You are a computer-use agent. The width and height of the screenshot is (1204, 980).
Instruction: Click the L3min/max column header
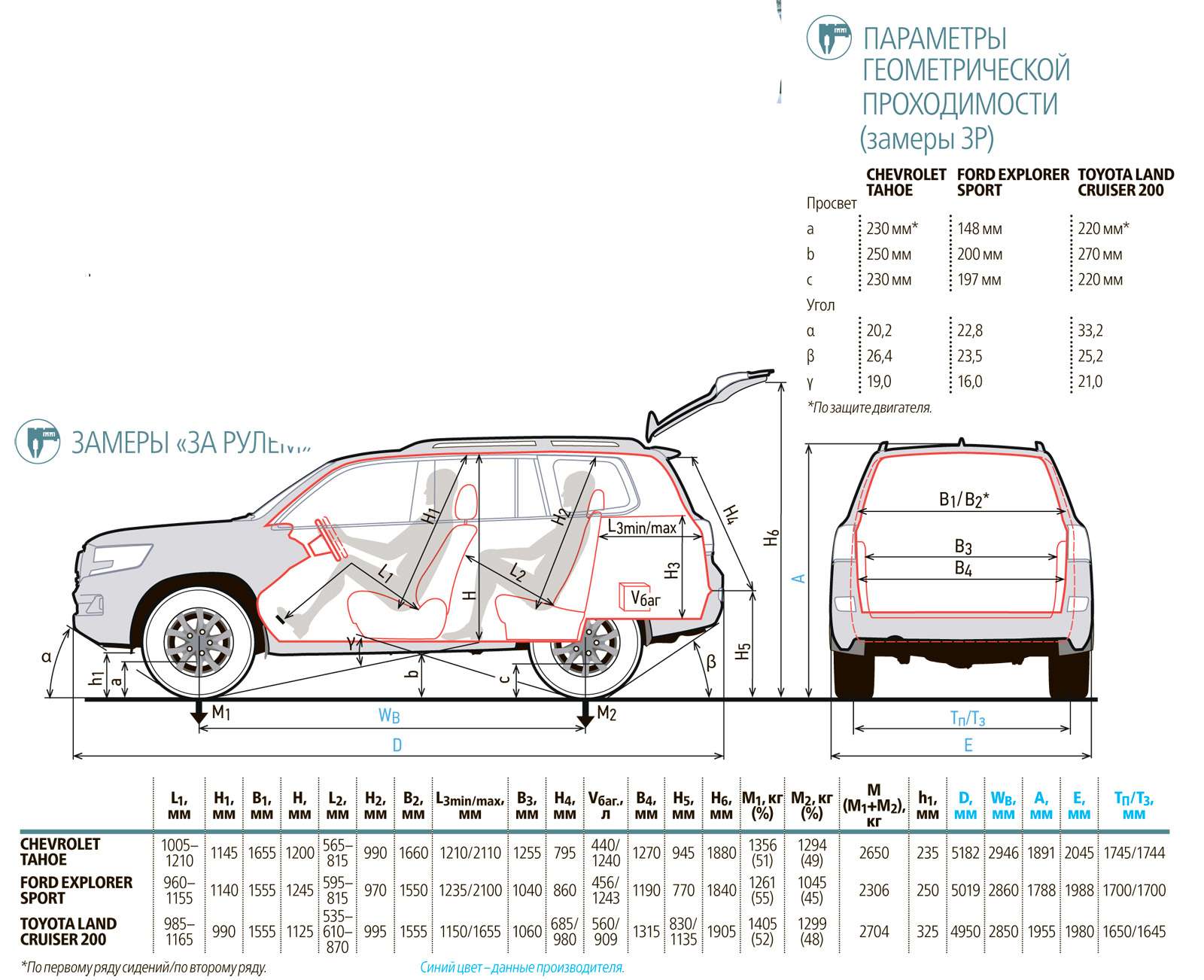pyautogui.click(x=469, y=807)
